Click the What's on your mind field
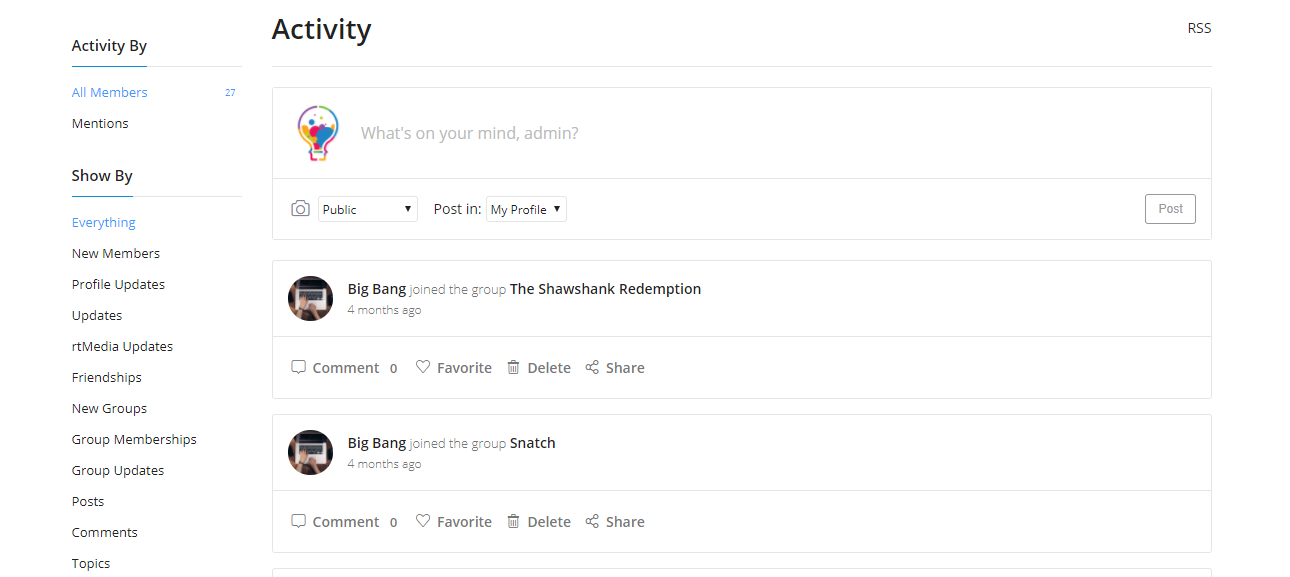The image size is (1290, 577). 700,133
